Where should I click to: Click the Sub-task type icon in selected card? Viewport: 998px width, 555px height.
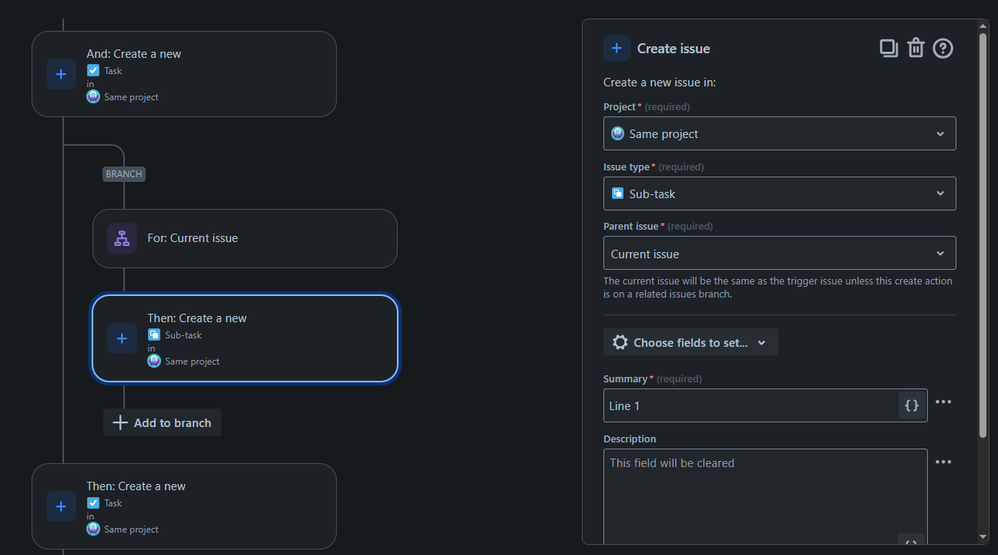point(154,335)
